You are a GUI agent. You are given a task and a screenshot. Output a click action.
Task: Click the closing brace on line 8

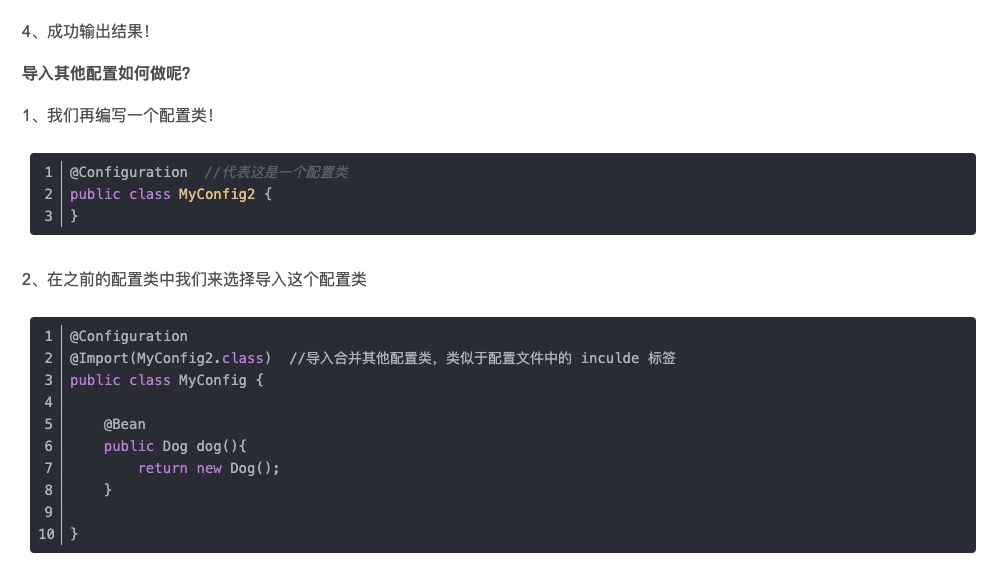point(107,489)
